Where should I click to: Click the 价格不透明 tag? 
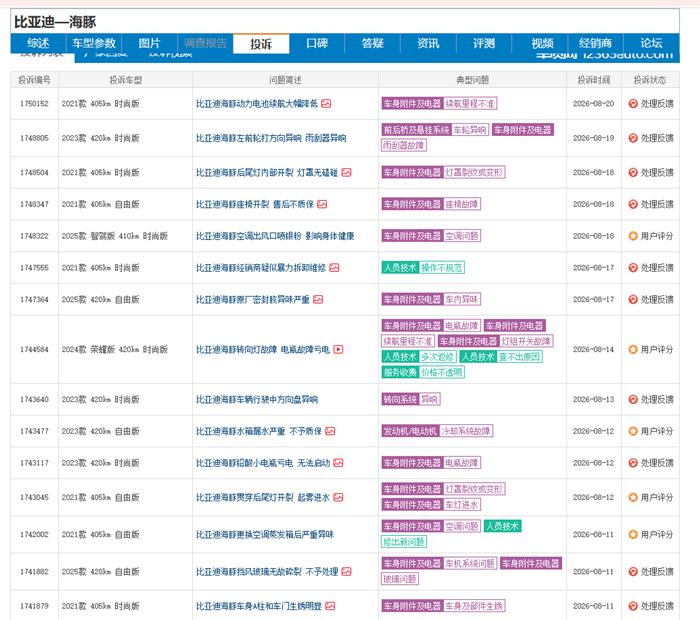click(442, 372)
